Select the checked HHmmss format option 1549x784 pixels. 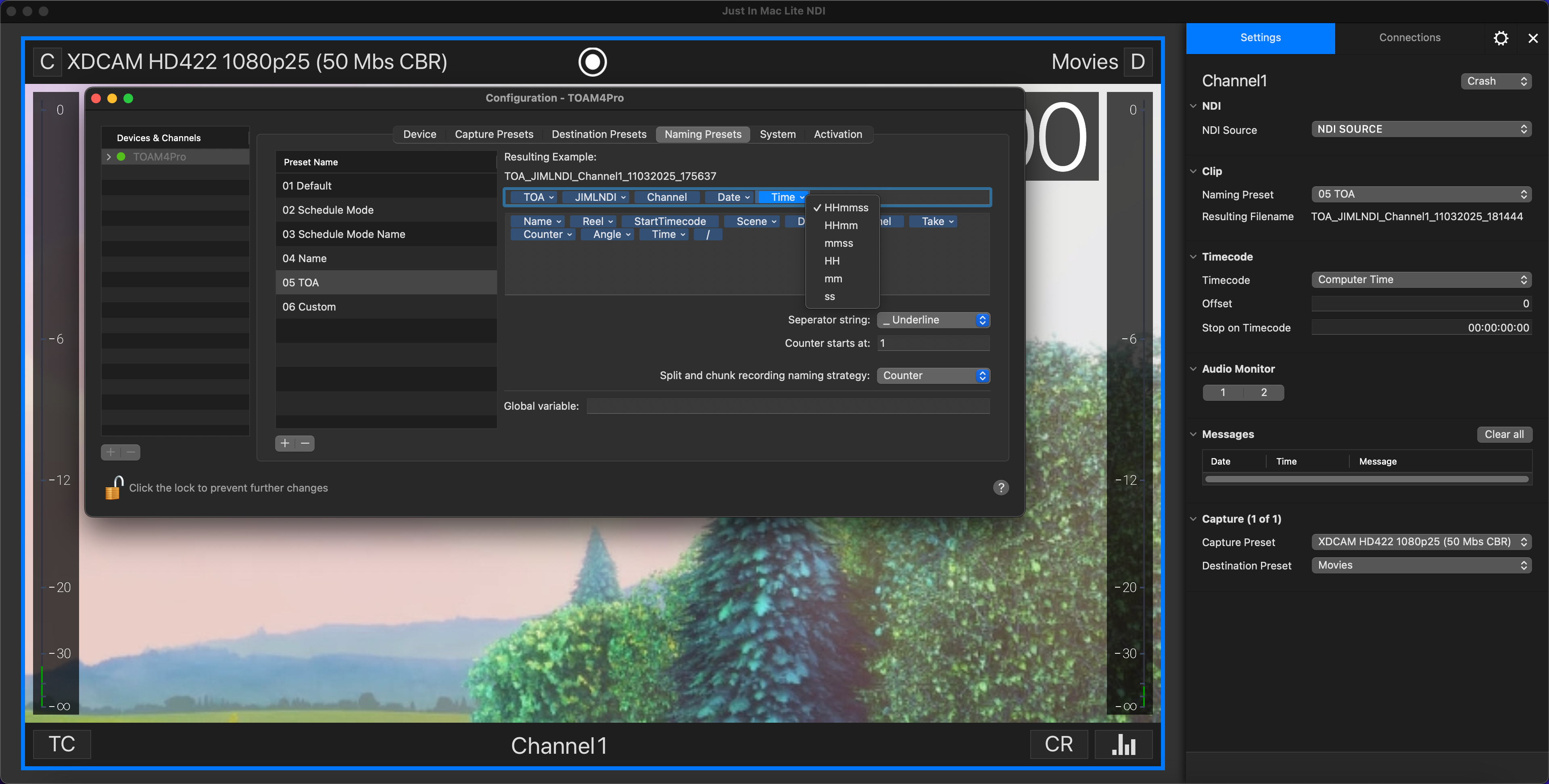point(842,208)
